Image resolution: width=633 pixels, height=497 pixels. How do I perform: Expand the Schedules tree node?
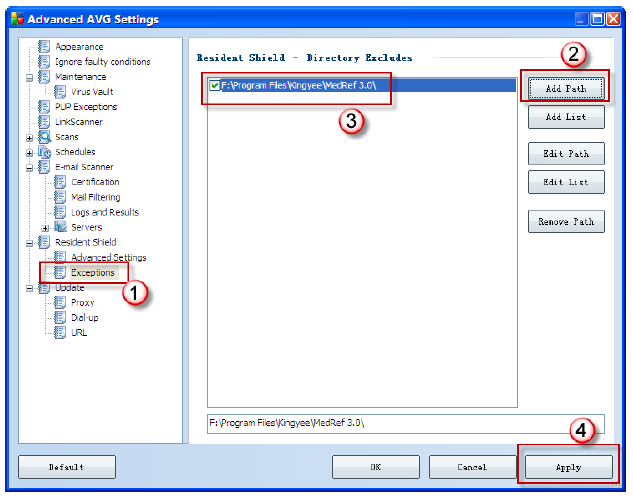[29, 153]
